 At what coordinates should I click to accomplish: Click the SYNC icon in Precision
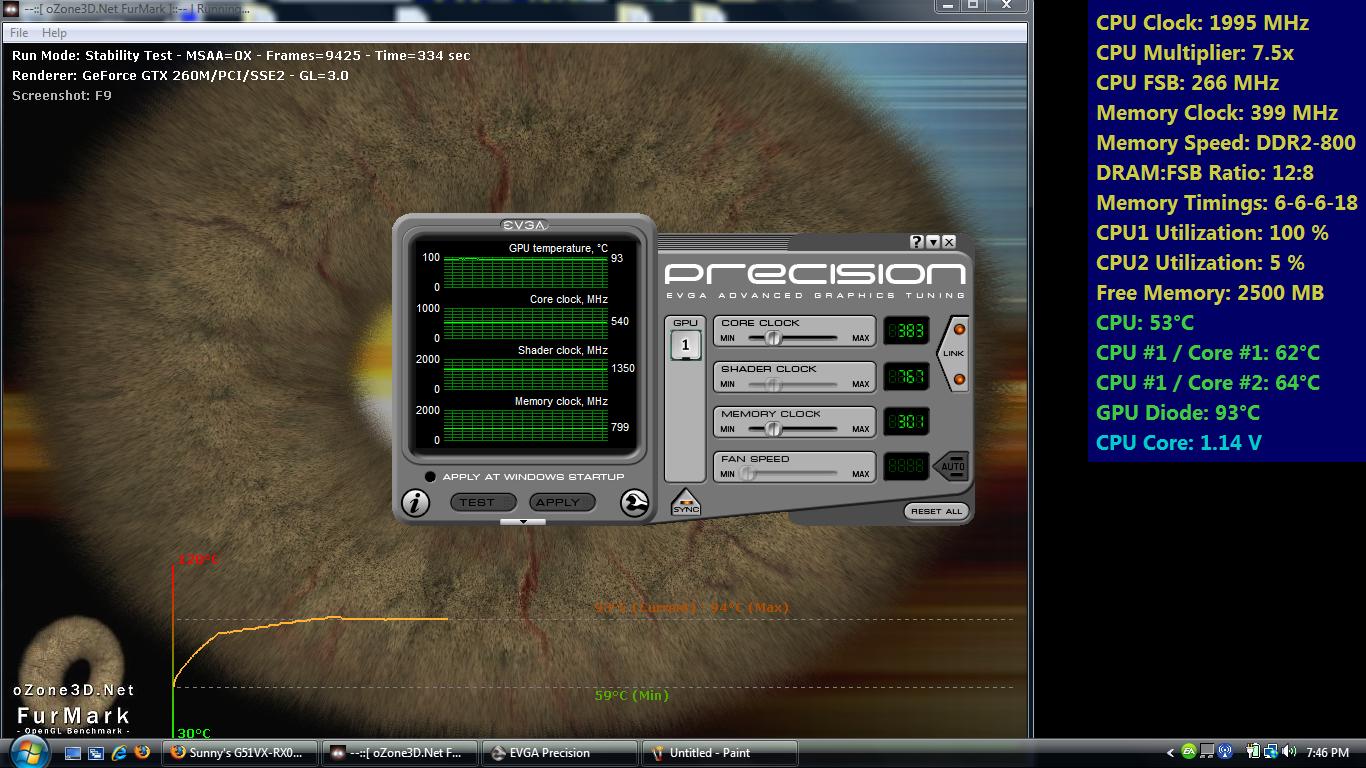click(686, 503)
